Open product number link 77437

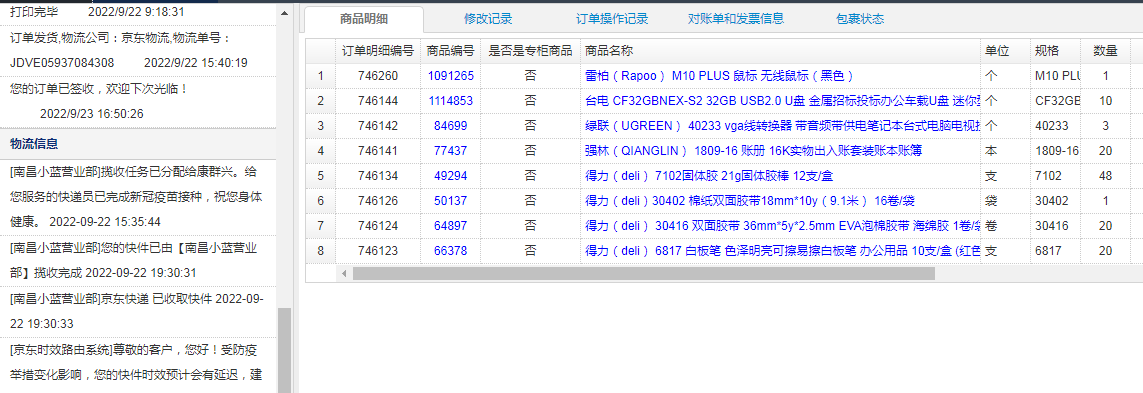tap(450, 151)
